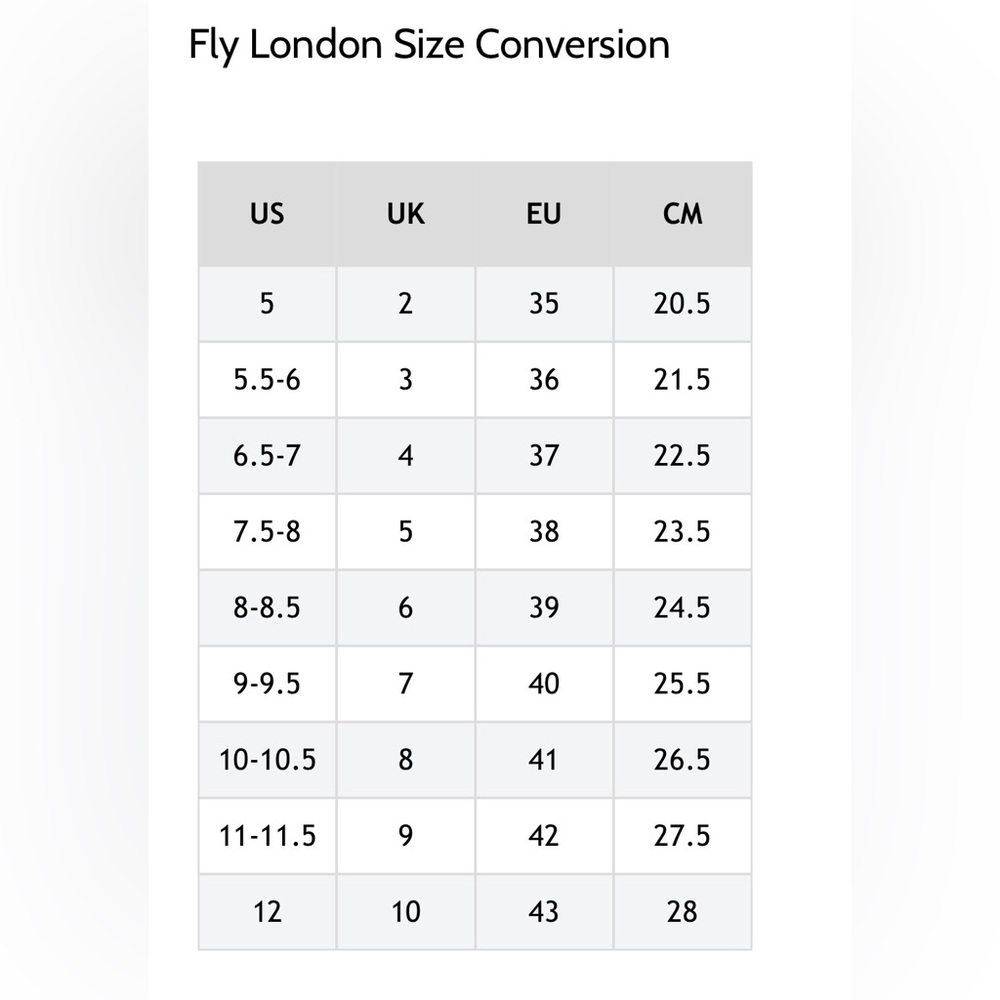Click the US 11-11.5 size cell
The width and height of the screenshot is (1000, 1000).
pos(267,835)
